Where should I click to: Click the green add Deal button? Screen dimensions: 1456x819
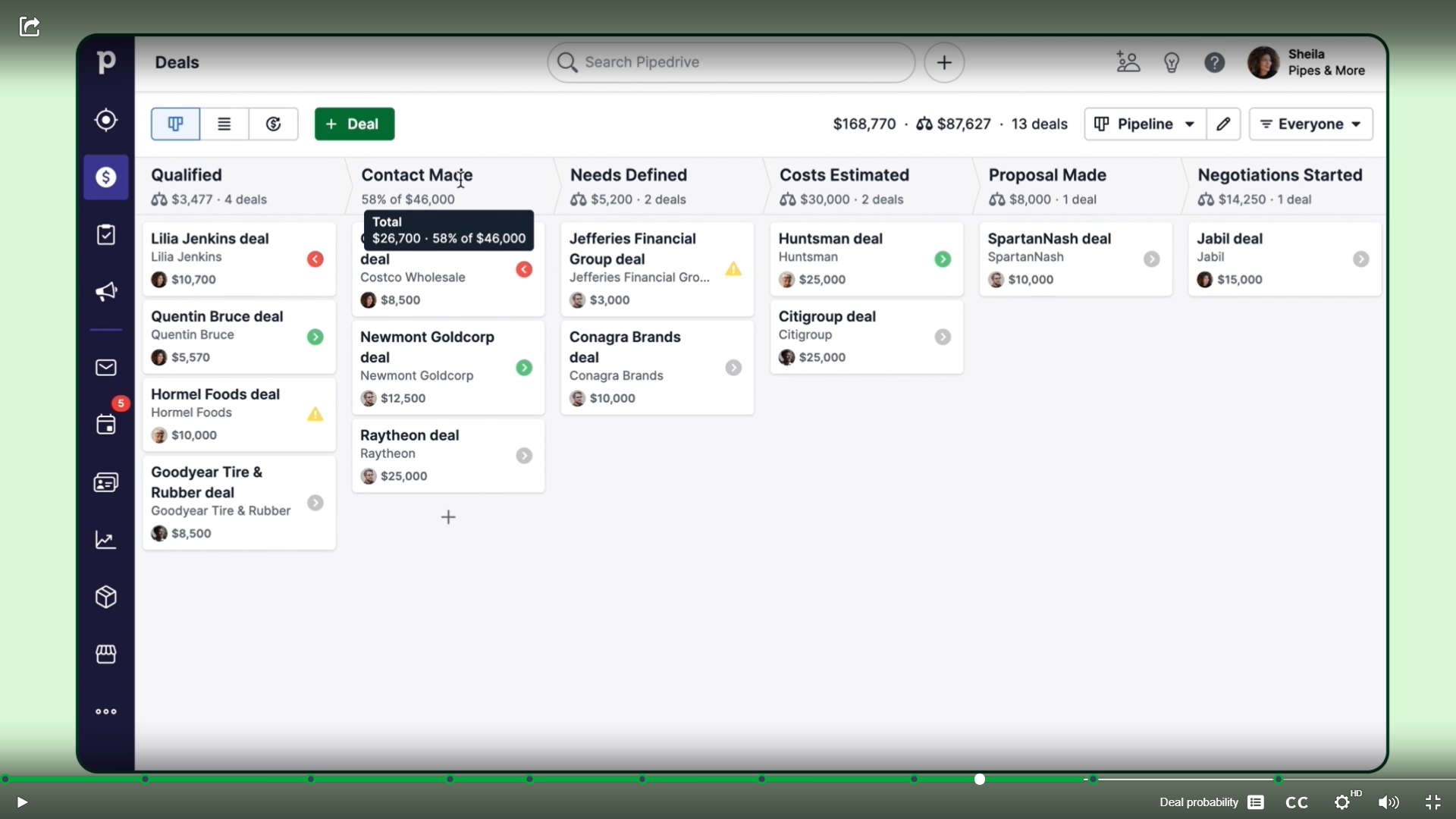pos(354,124)
